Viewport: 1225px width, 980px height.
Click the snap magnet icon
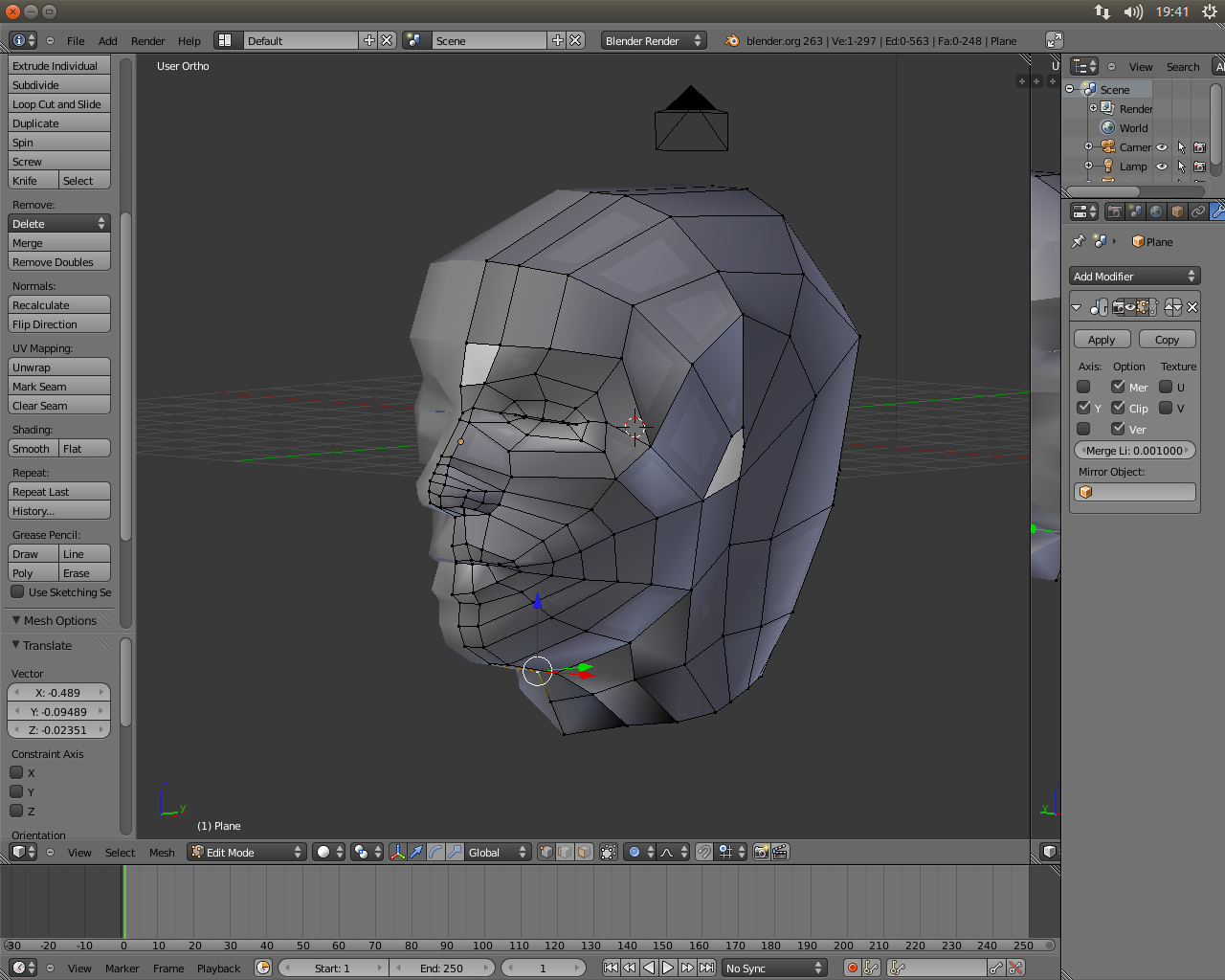(704, 852)
